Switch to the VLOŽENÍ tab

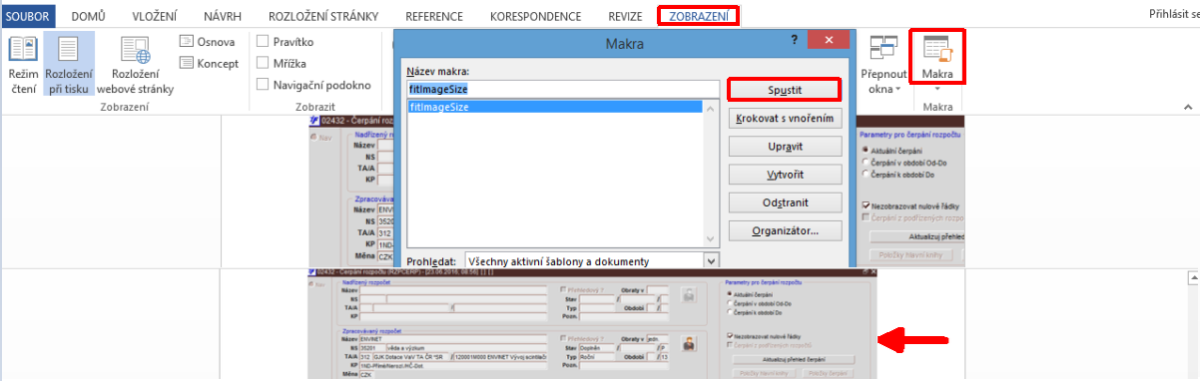point(155,16)
